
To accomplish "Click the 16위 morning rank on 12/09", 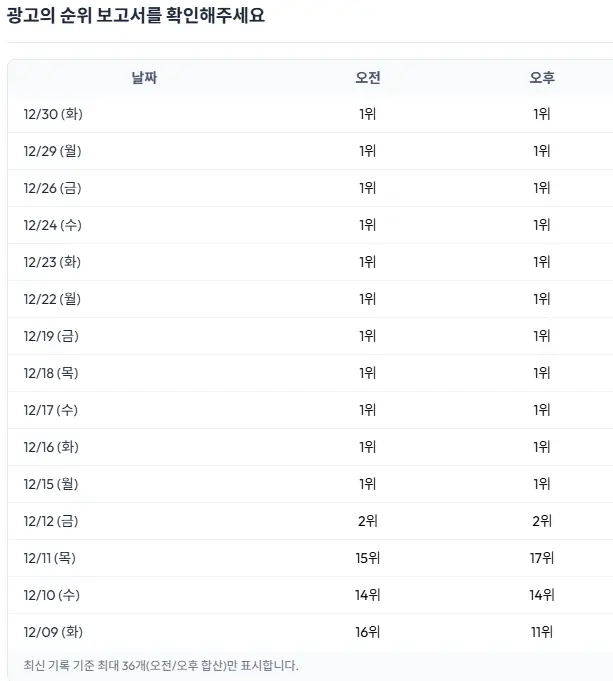I will tap(367, 632).
